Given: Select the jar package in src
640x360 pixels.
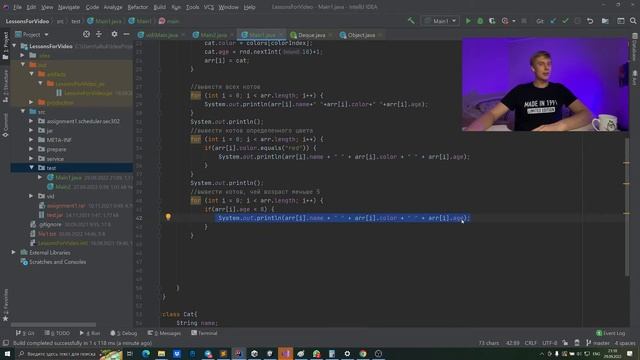Looking at the screenshot, I should click(49, 130).
